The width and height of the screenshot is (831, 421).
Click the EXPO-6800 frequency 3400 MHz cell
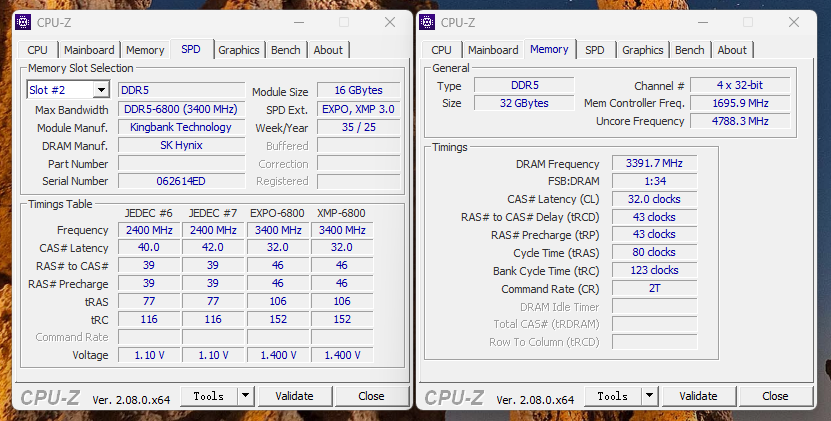[278, 230]
